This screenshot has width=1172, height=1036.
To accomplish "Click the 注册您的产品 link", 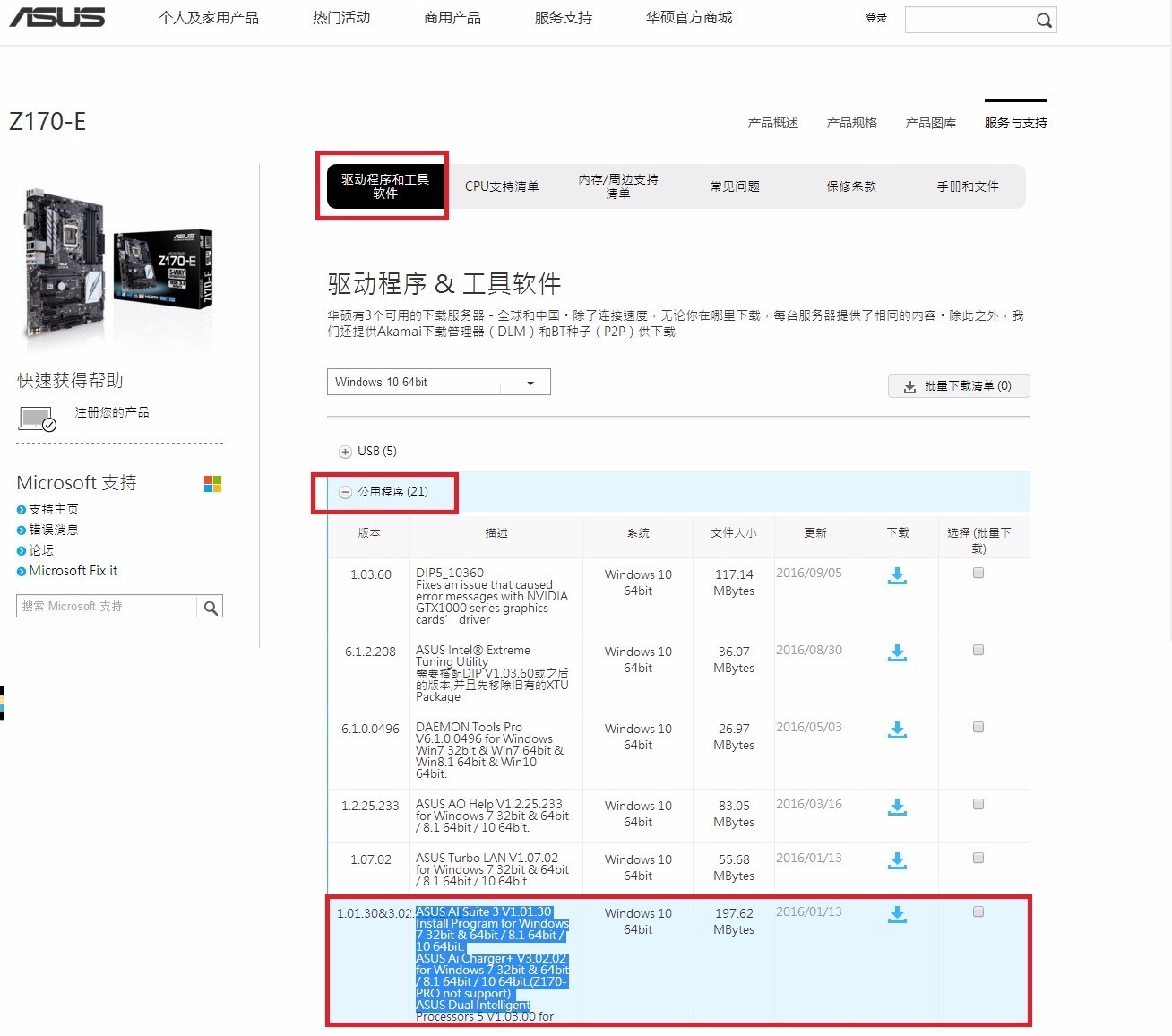I will coord(112,412).
